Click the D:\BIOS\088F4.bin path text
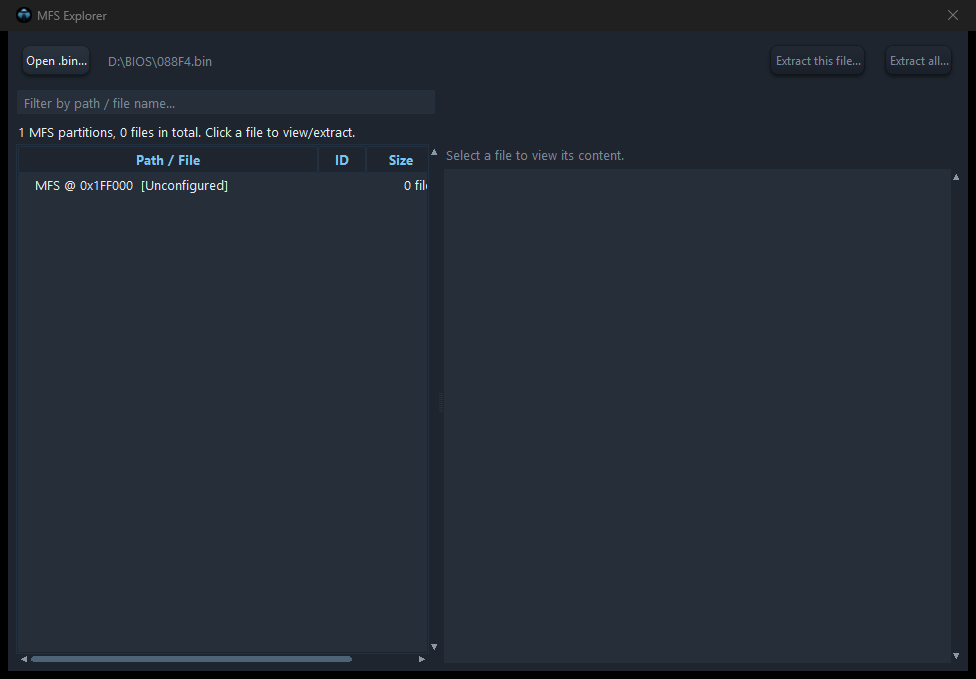 [x=160, y=62]
